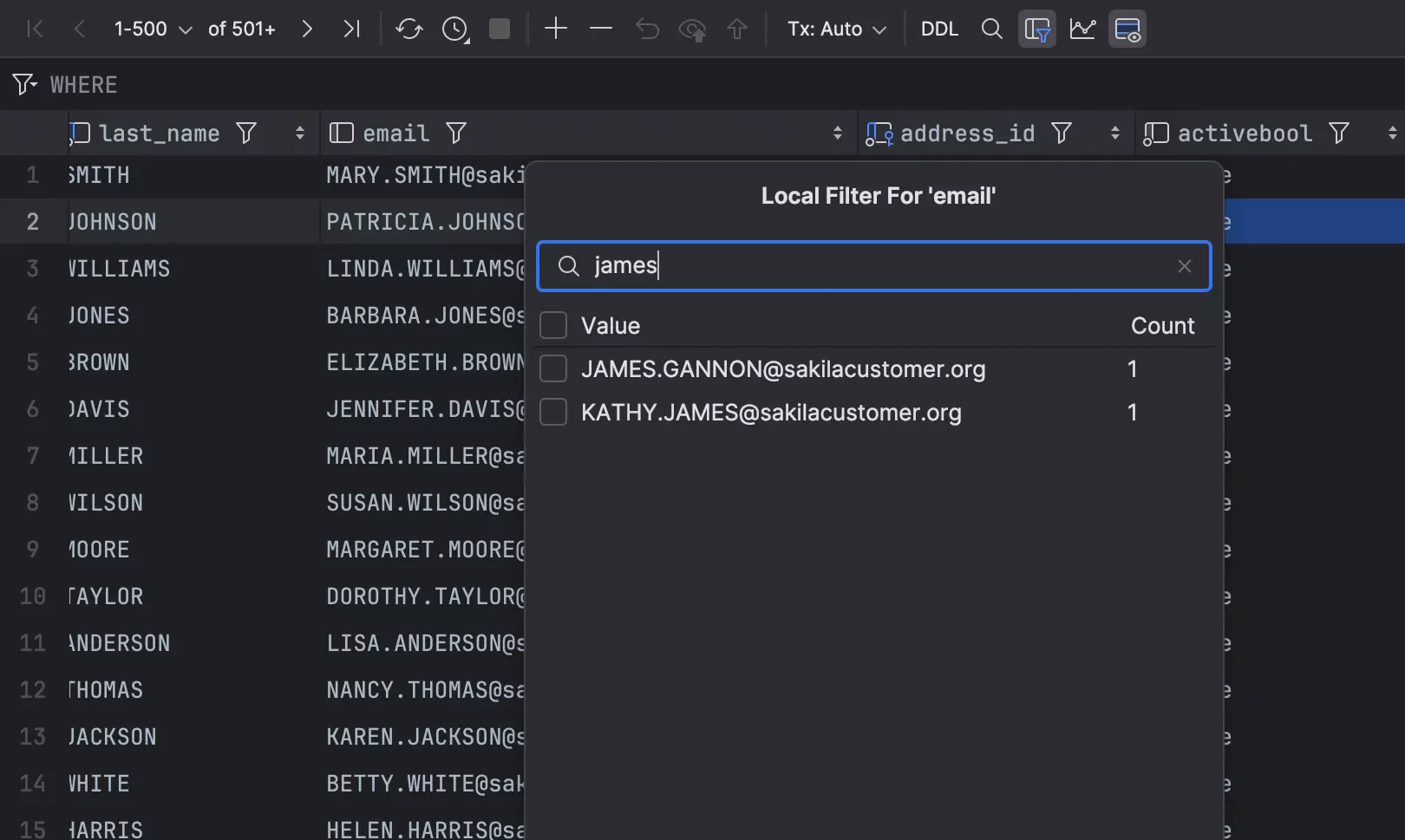Image resolution: width=1405 pixels, height=840 pixels.
Task: Open the 1-500 page size dropdown
Action: [x=153, y=29]
